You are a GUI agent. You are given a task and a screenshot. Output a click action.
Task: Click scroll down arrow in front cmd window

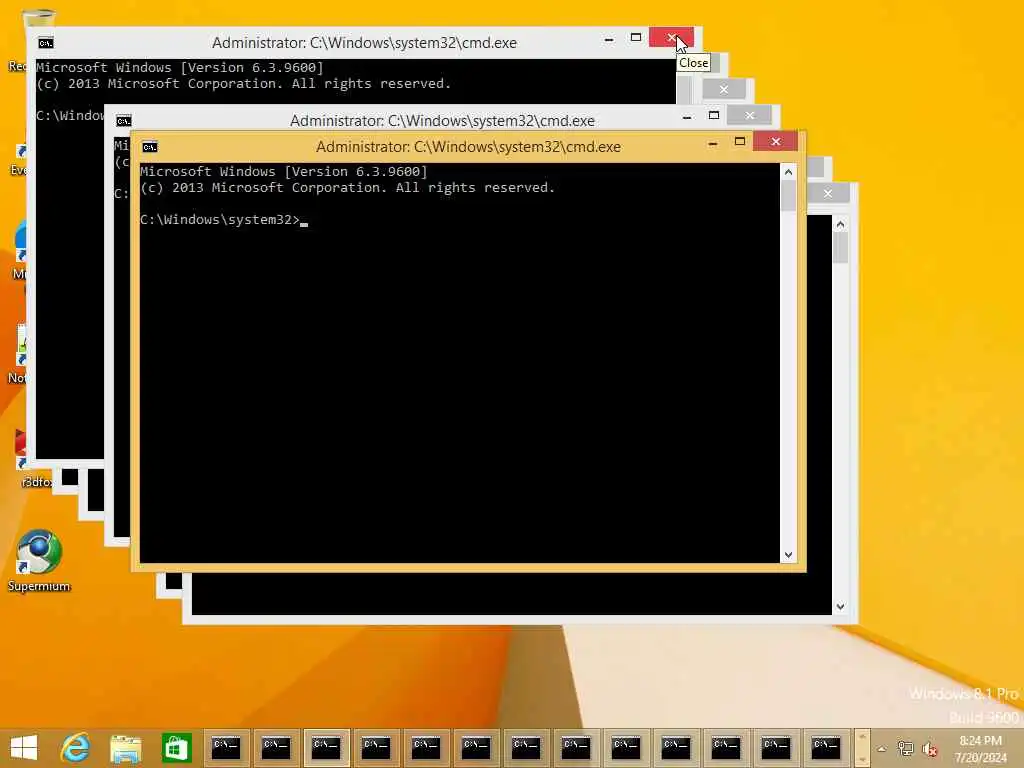tap(788, 554)
